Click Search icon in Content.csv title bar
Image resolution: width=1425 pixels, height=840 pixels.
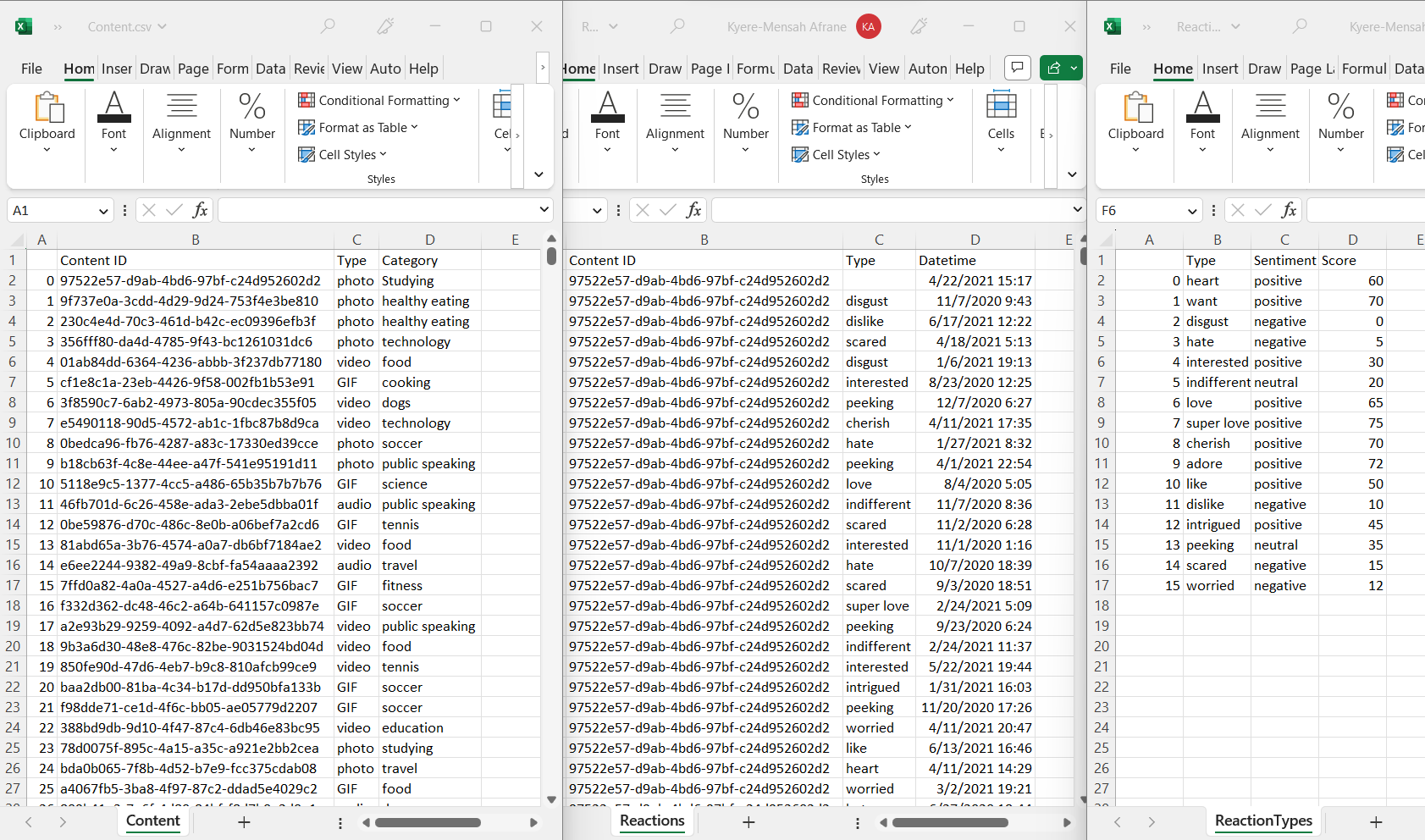click(328, 26)
